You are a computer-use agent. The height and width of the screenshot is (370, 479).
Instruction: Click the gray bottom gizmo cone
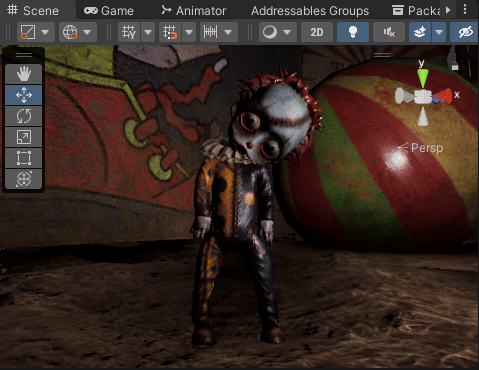[423, 116]
